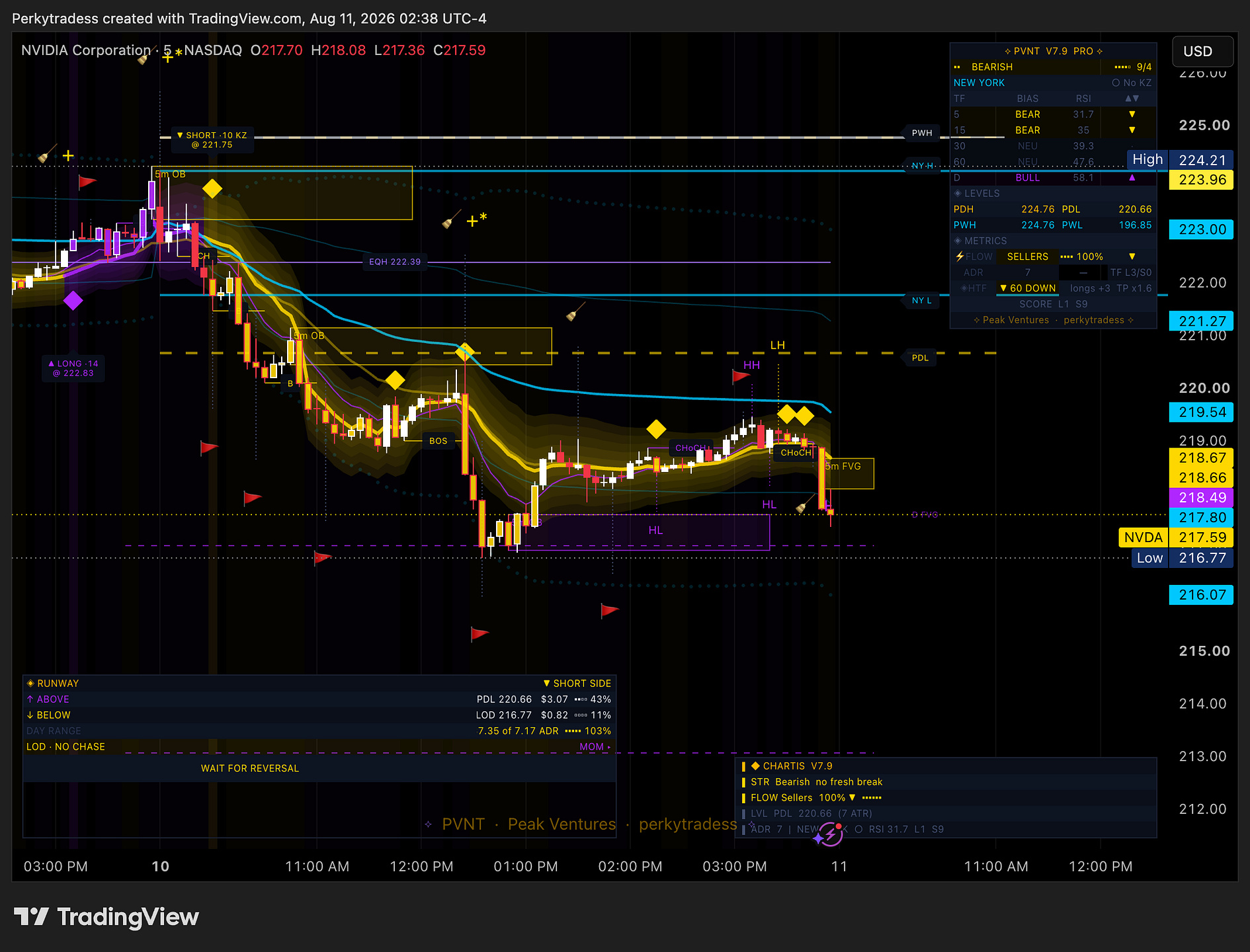Click the NASDAQ exchange label

click(213, 50)
